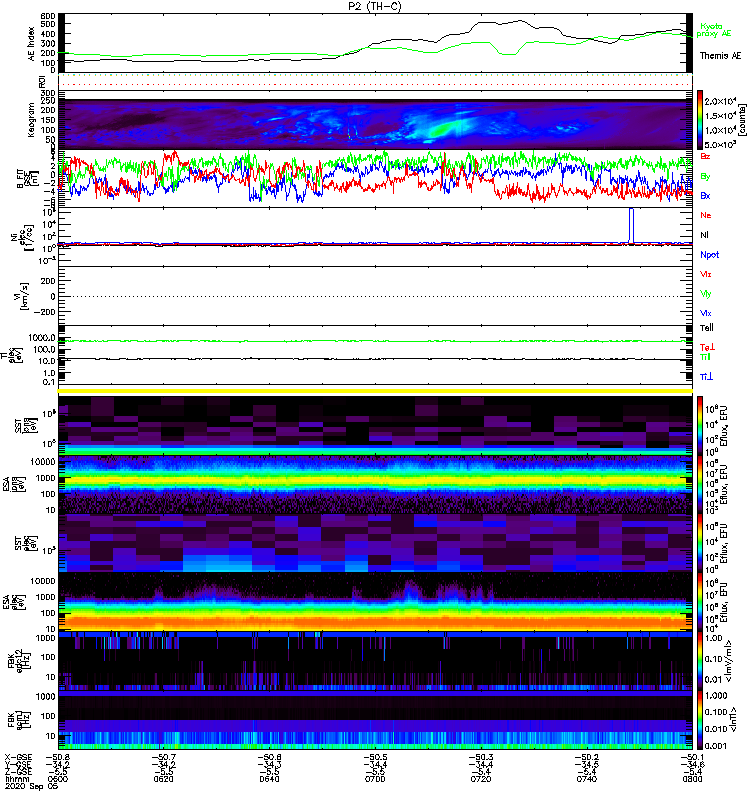Click the [counts] color bar label
Image resolution: width=750 pixels, height=800 pixels.
pyautogui.click(x=741, y=120)
